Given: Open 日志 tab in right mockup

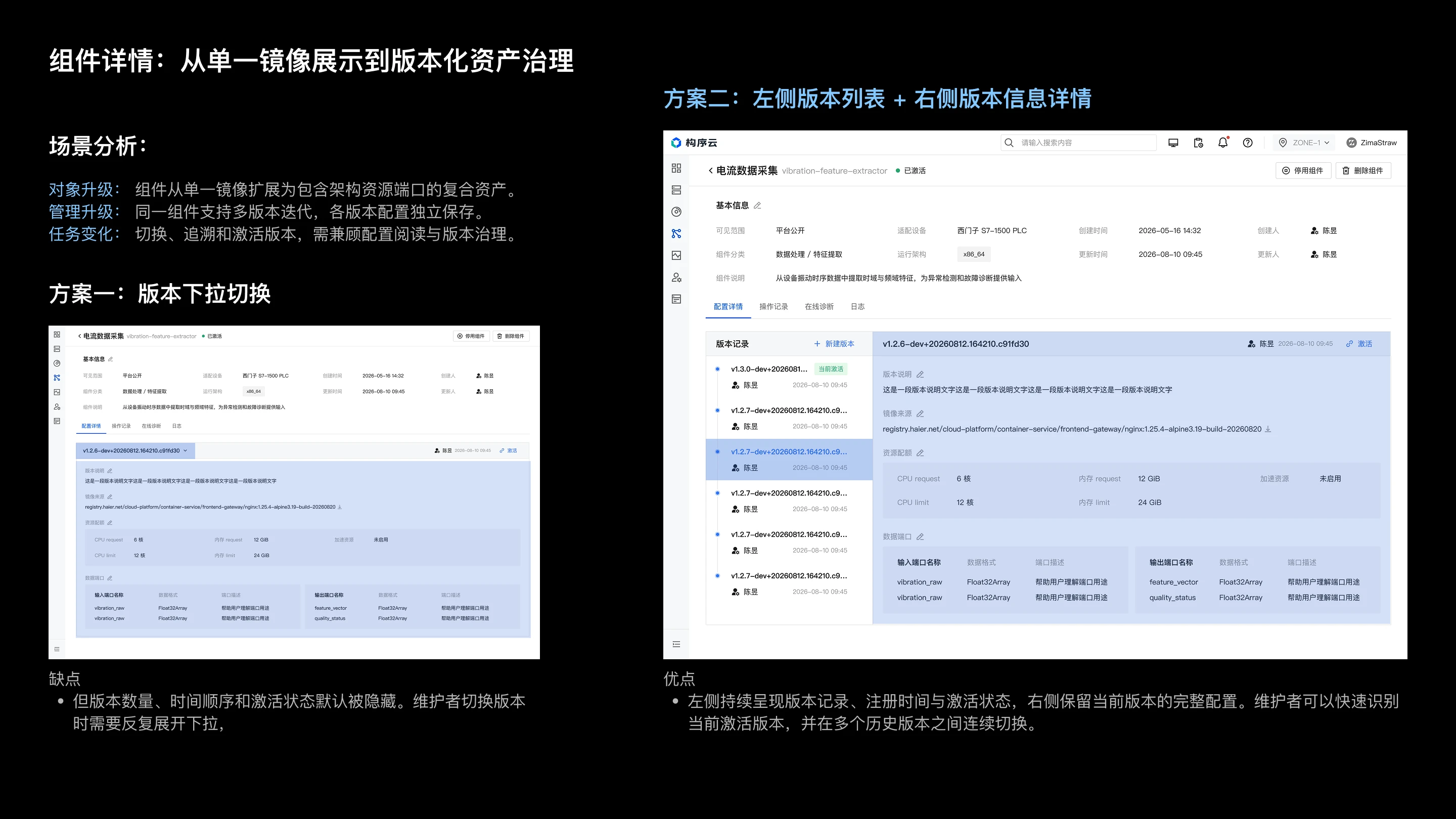Looking at the screenshot, I should [x=857, y=306].
